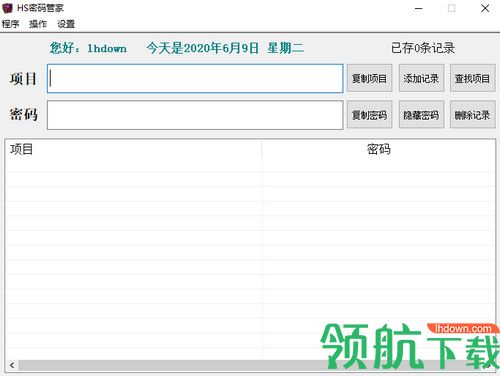Minimize the HS密码管家 window
Image resolution: width=500 pixels, height=376 pixels.
pyautogui.click(x=419, y=8)
